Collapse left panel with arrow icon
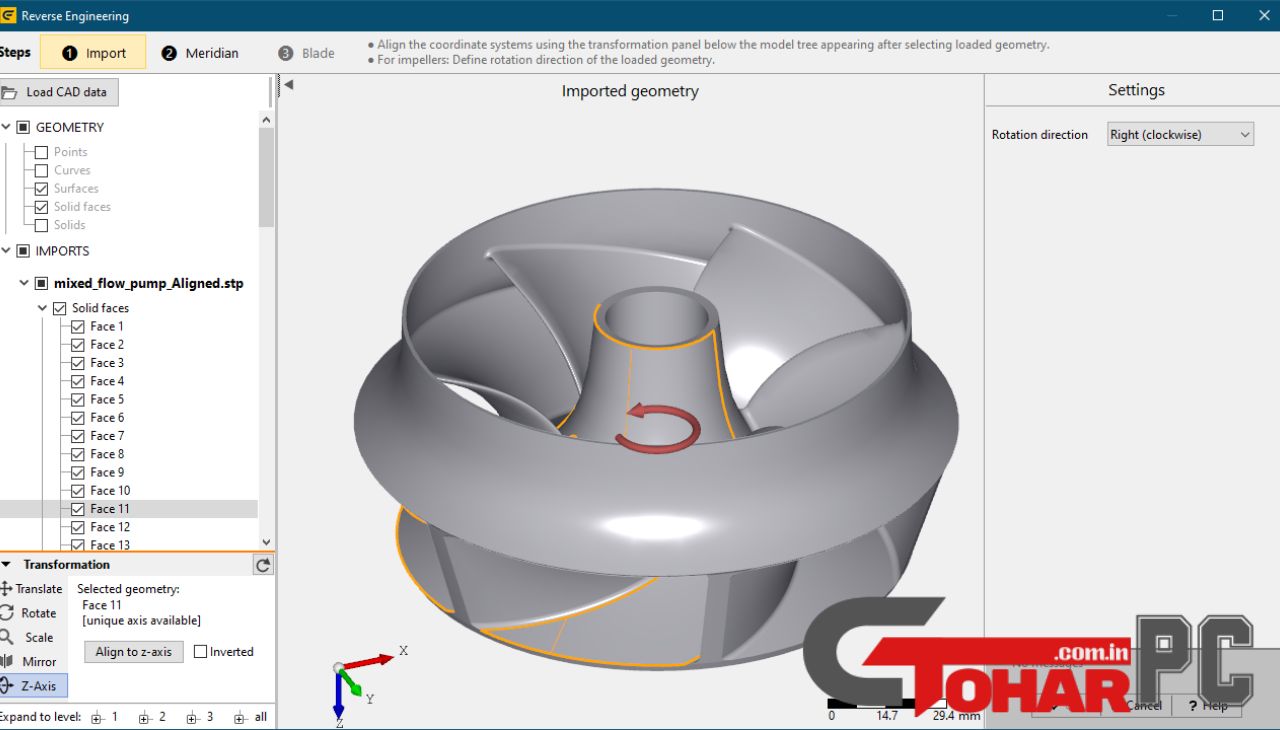The width and height of the screenshot is (1280, 730). (x=288, y=85)
